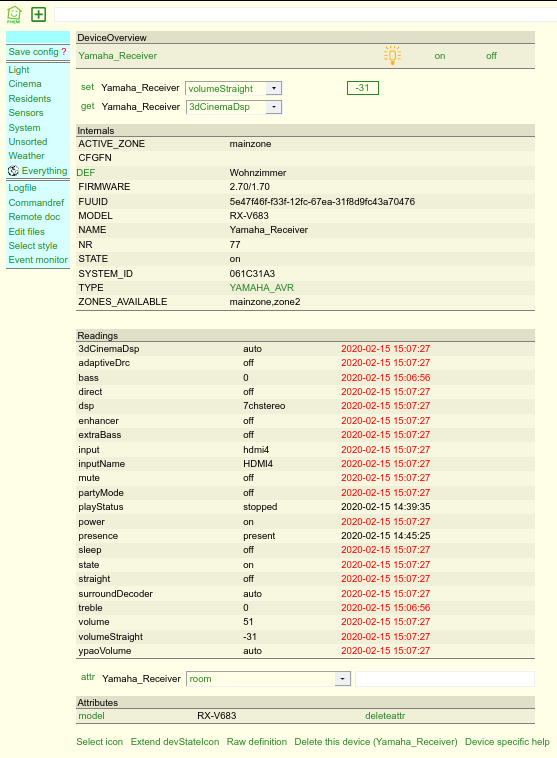Open the Raw definition link
The image size is (557, 758).
pos(257,742)
